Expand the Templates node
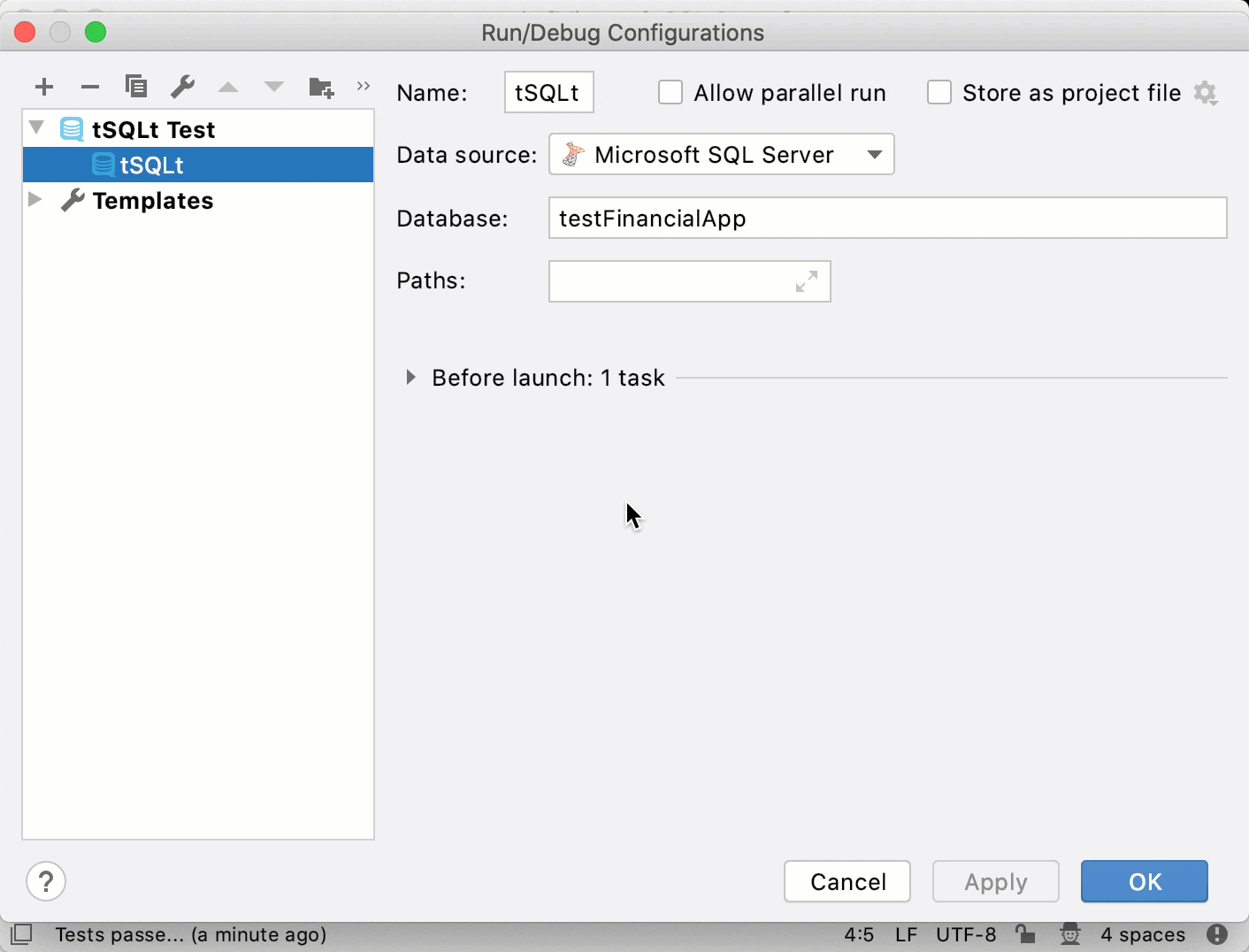 pyautogui.click(x=35, y=200)
